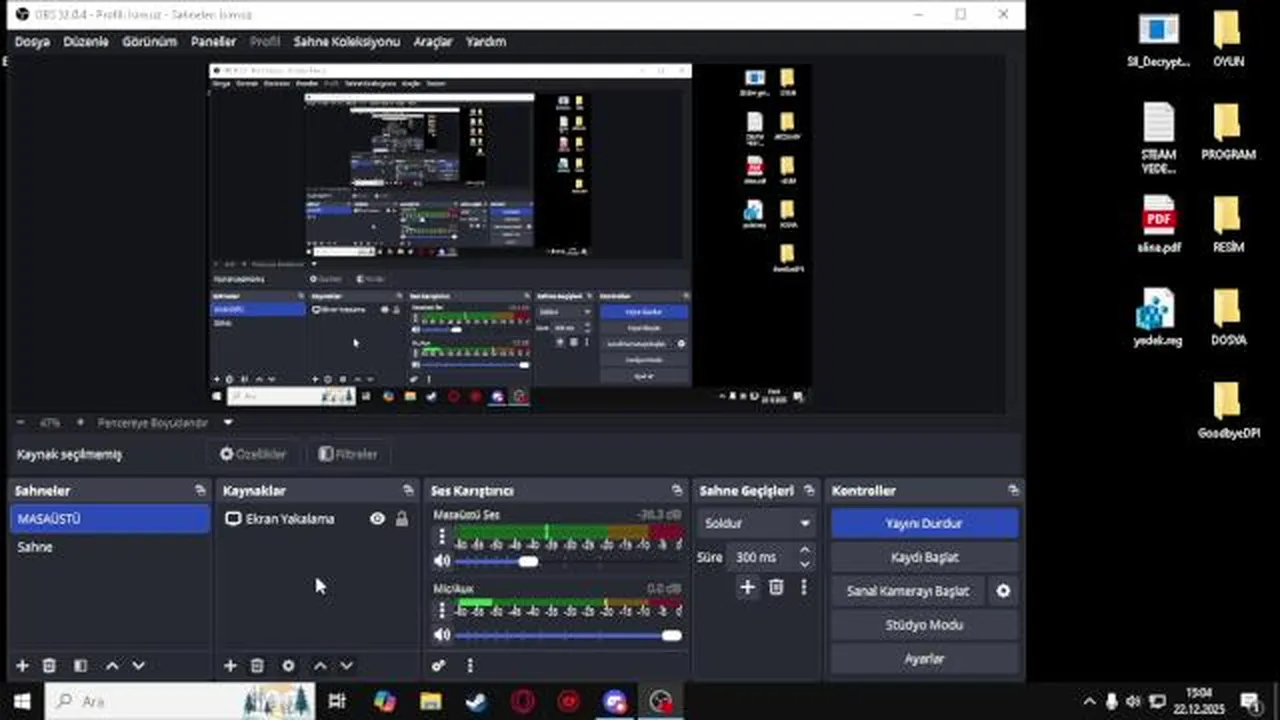Open the Araçlar menu
The image size is (1280, 720).
[x=433, y=42]
